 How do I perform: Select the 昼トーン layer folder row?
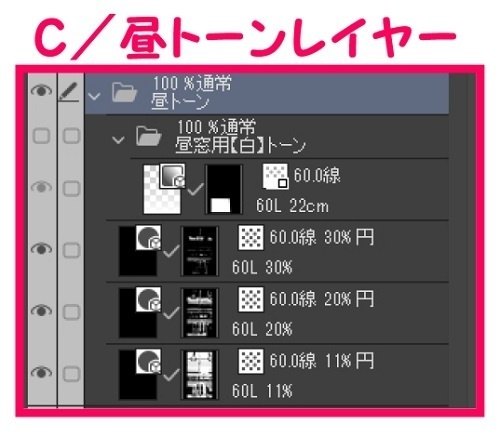click(x=267, y=94)
